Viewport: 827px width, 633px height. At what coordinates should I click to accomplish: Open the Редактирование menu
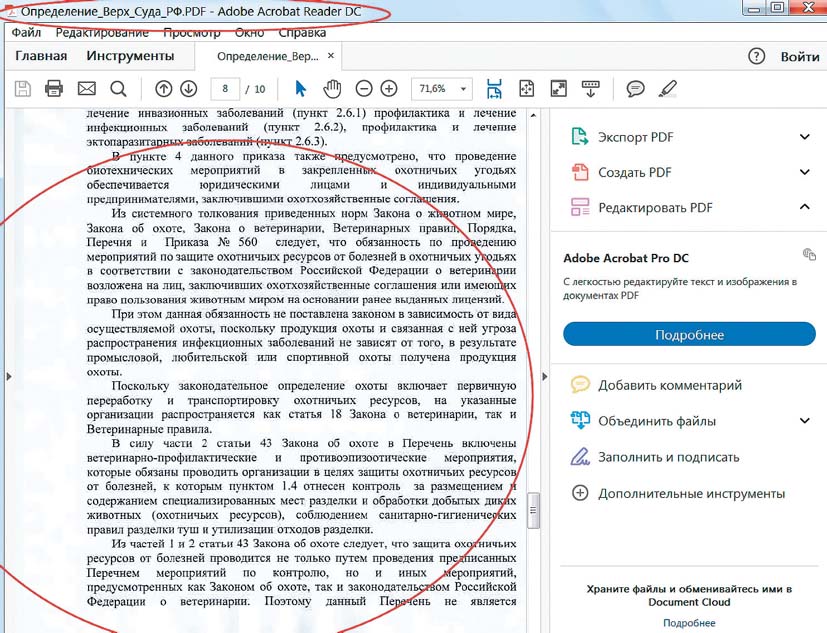pyautogui.click(x=102, y=33)
